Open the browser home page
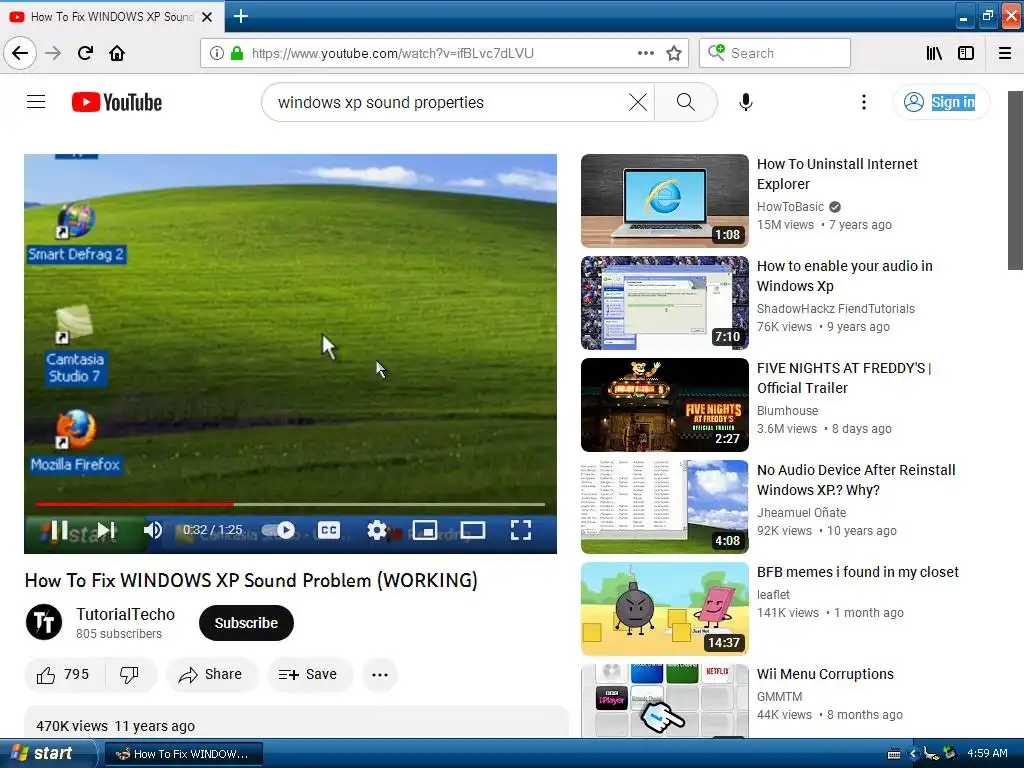Image resolution: width=1024 pixels, height=768 pixels. click(117, 53)
